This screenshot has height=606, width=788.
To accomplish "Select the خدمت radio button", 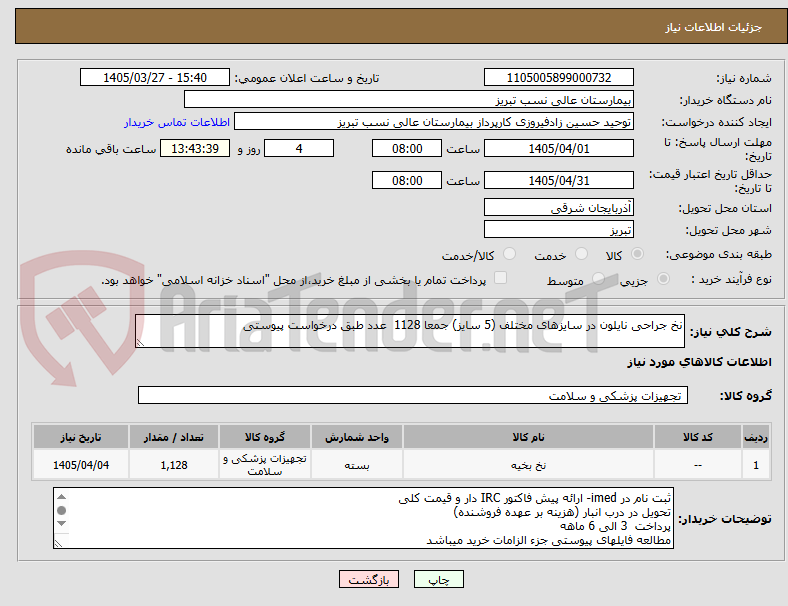I will pos(581,254).
